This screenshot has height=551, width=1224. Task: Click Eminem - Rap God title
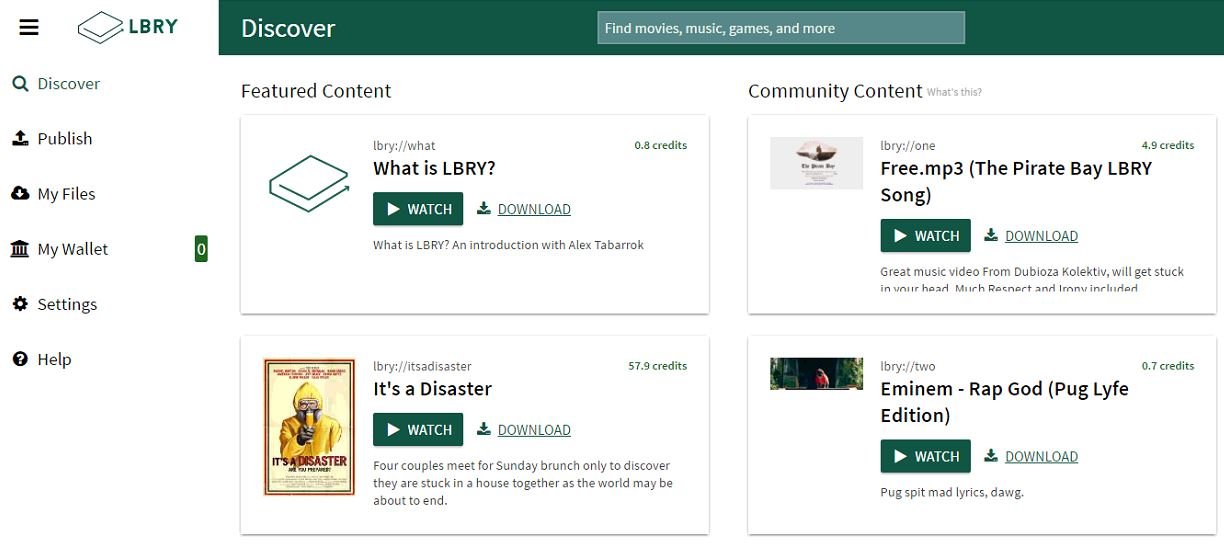(x=1004, y=402)
